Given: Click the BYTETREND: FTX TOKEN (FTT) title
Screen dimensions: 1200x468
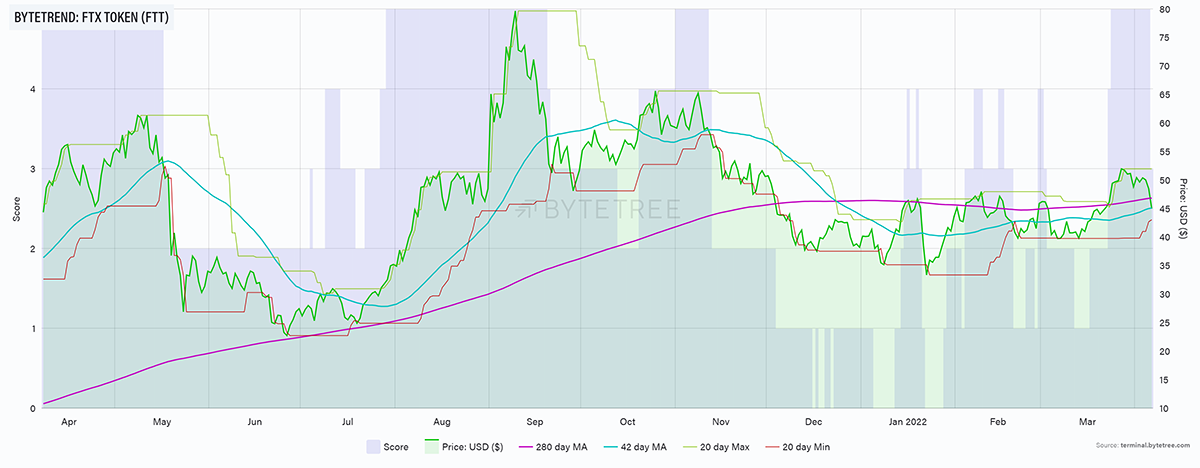Looking at the screenshot, I should pos(92,18).
